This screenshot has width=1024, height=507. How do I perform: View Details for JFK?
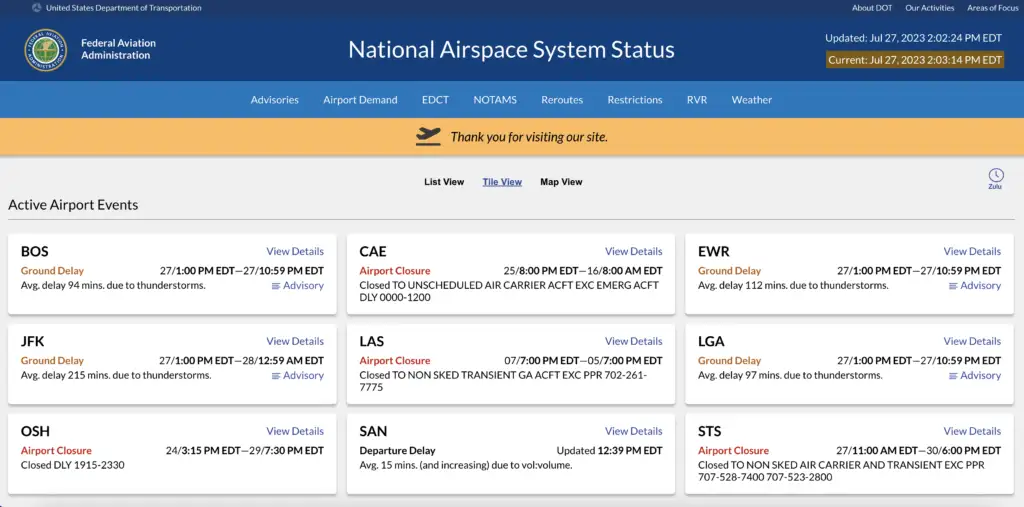[295, 342]
